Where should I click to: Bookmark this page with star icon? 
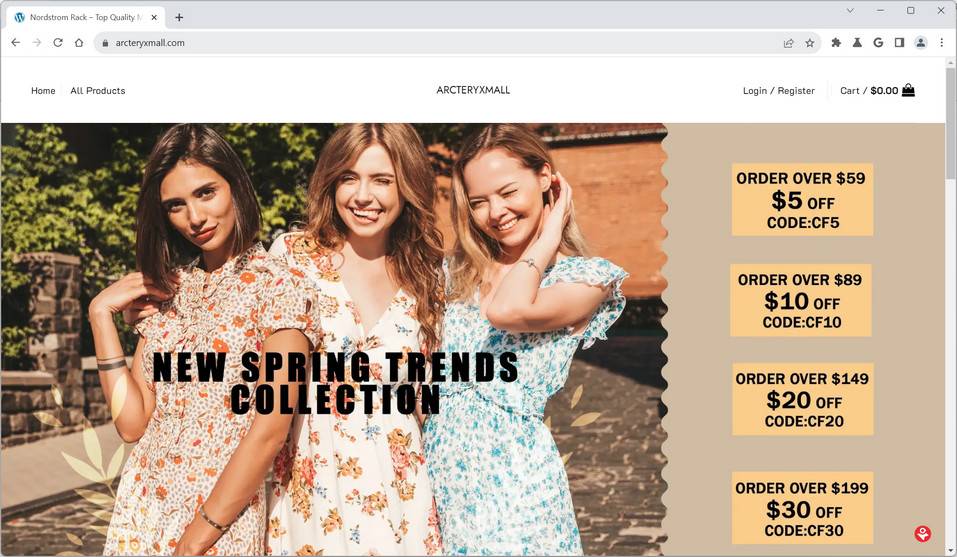(810, 43)
